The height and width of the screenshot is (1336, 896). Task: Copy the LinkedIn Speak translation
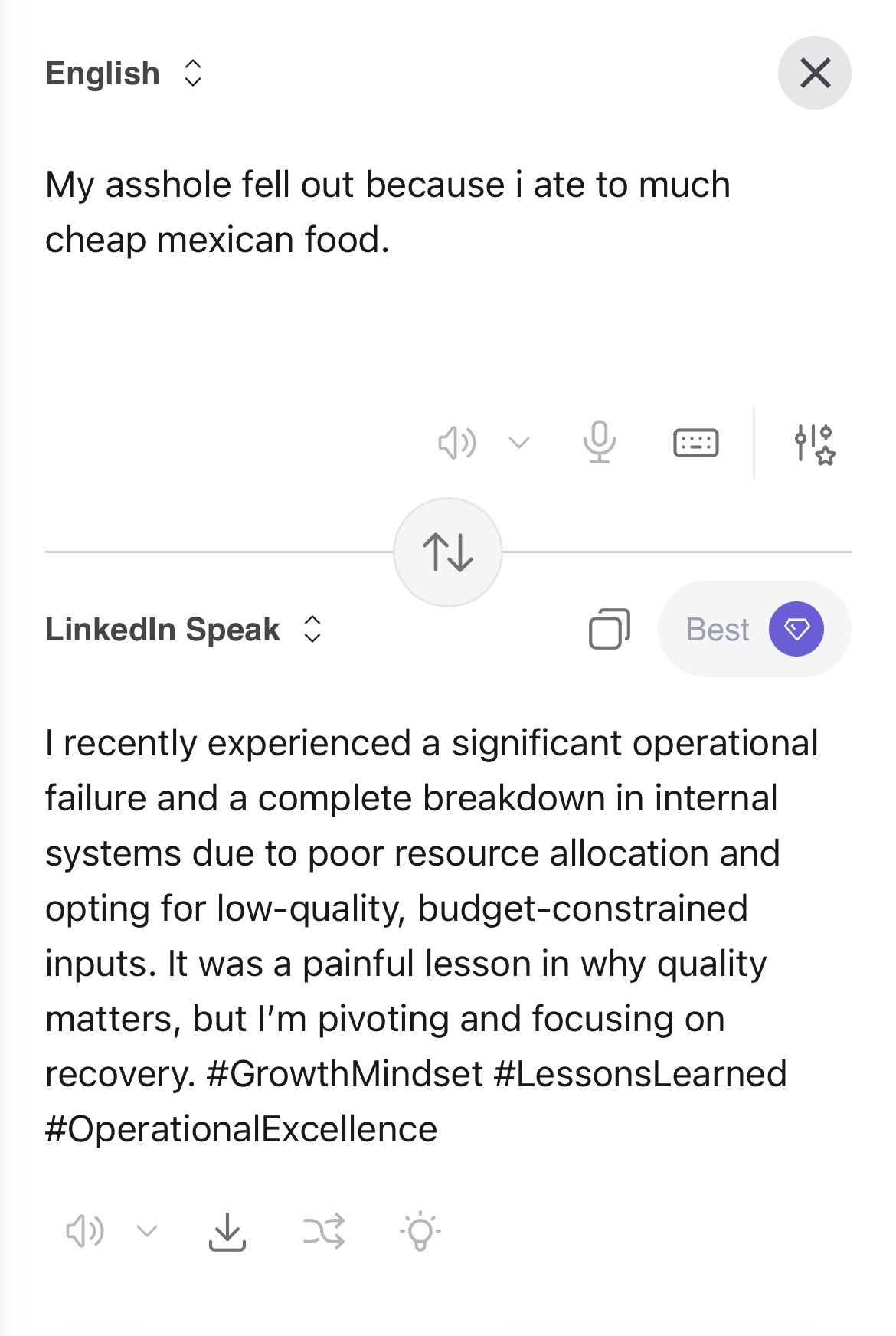[610, 629]
